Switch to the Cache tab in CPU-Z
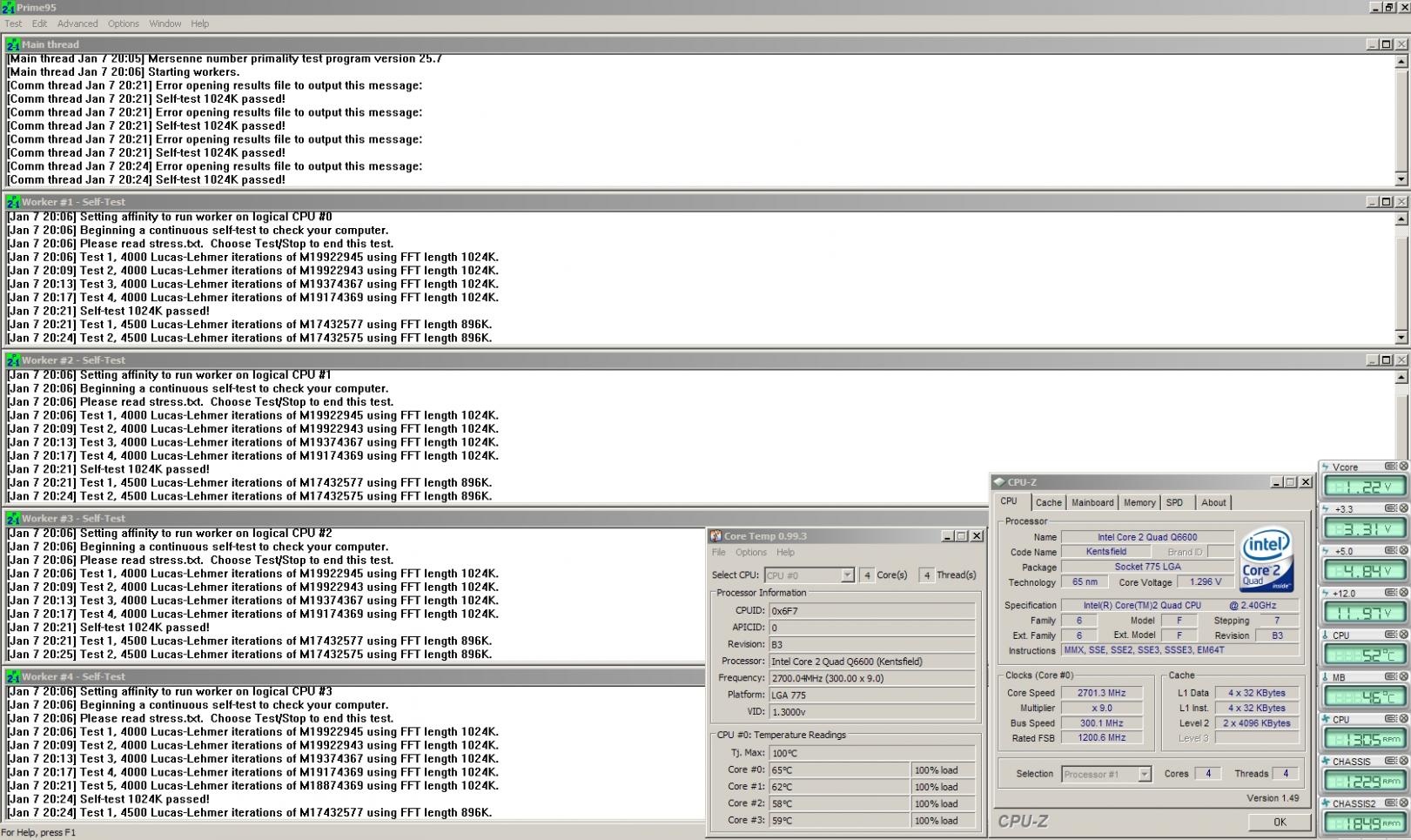1411x840 pixels. pos(1048,503)
